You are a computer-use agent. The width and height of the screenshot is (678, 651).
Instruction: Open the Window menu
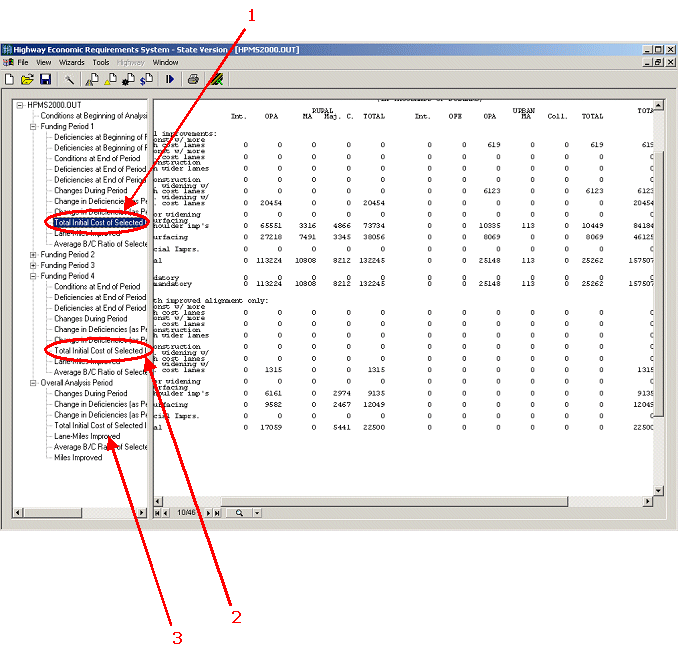165,63
